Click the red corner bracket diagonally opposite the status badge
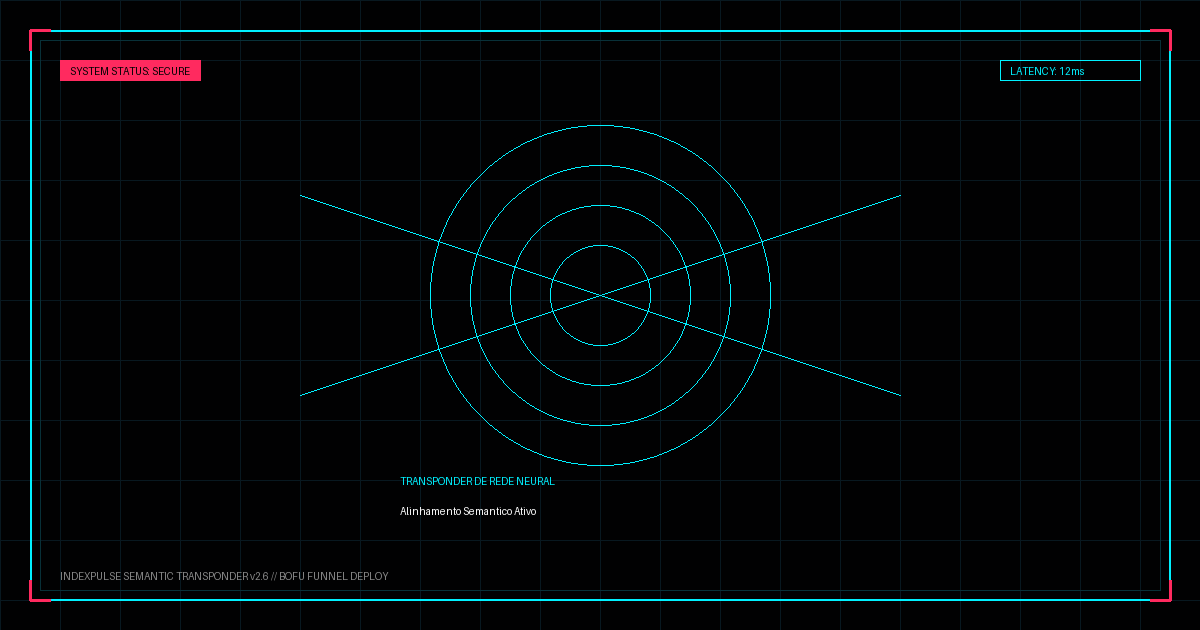 click(1164, 594)
